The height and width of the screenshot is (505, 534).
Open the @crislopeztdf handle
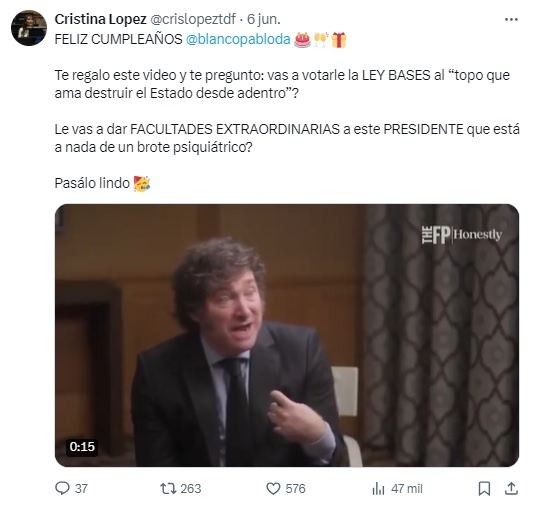[x=193, y=19]
